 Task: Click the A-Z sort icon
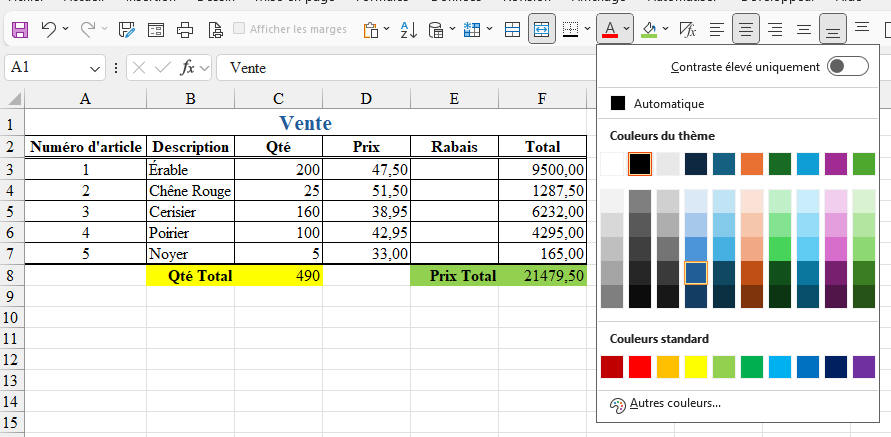[409, 29]
